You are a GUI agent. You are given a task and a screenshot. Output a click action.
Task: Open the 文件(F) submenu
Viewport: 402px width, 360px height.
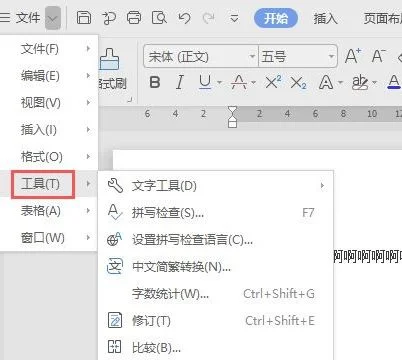(49, 49)
